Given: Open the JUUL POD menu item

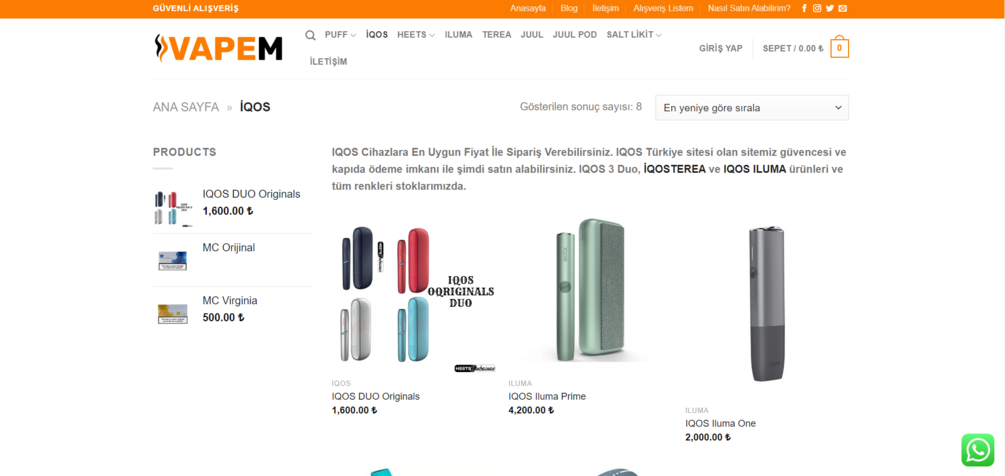Looking at the screenshot, I should [575, 35].
